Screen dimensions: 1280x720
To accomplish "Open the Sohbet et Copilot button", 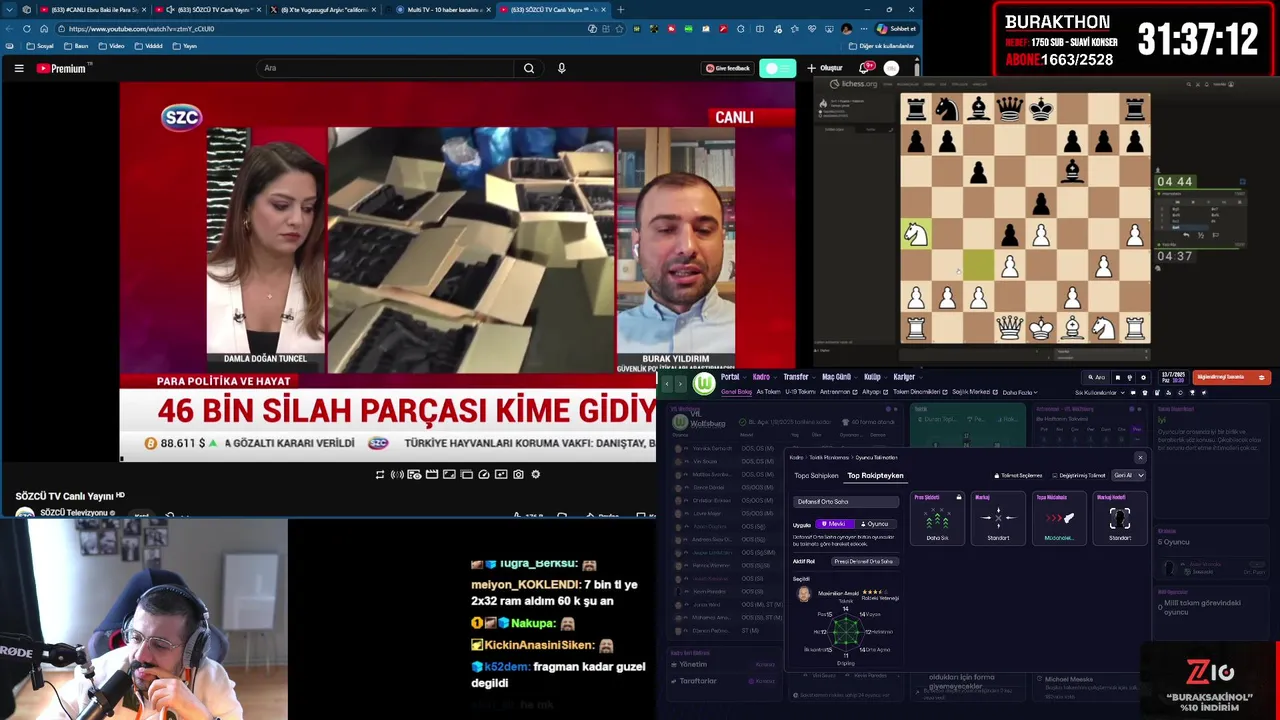I will pos(897,29).
